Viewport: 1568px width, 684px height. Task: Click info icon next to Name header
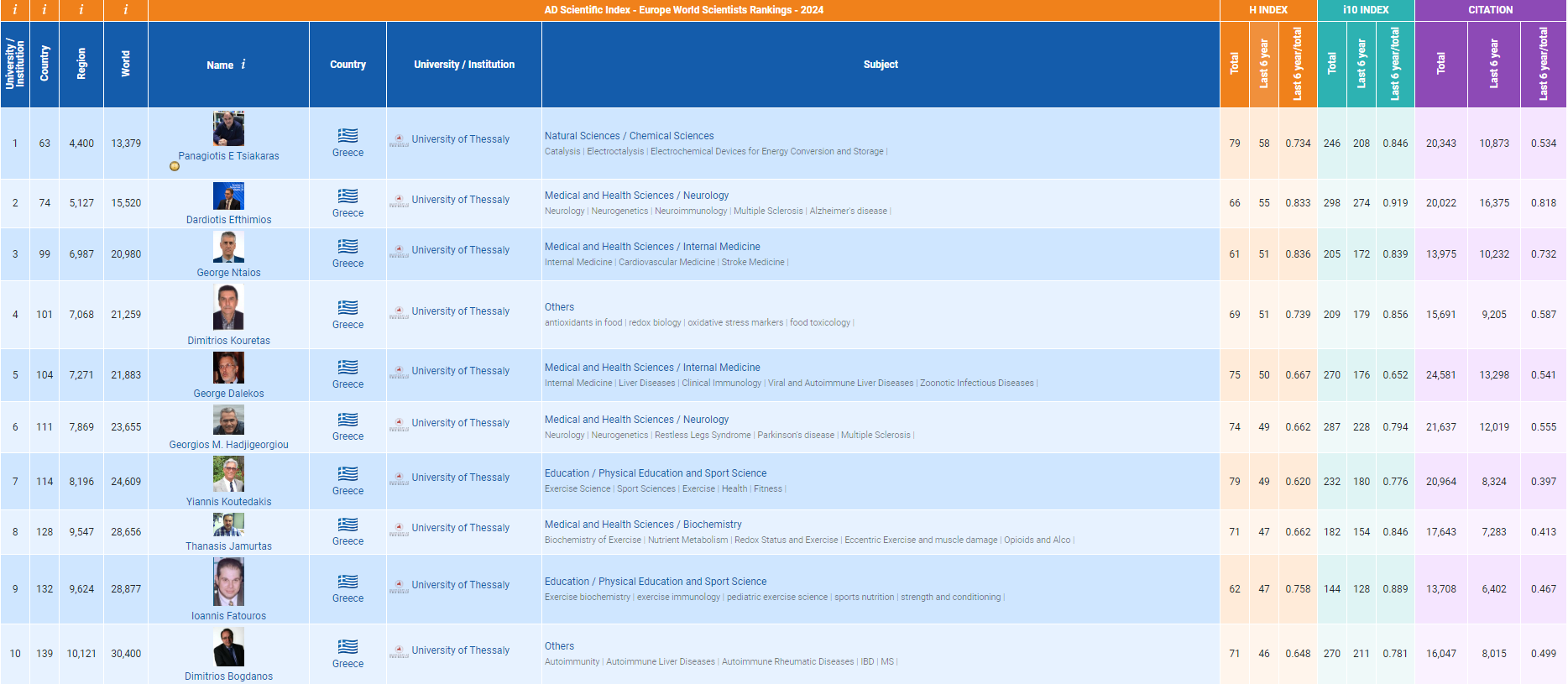pyautogui.click(x=243, y=64)
